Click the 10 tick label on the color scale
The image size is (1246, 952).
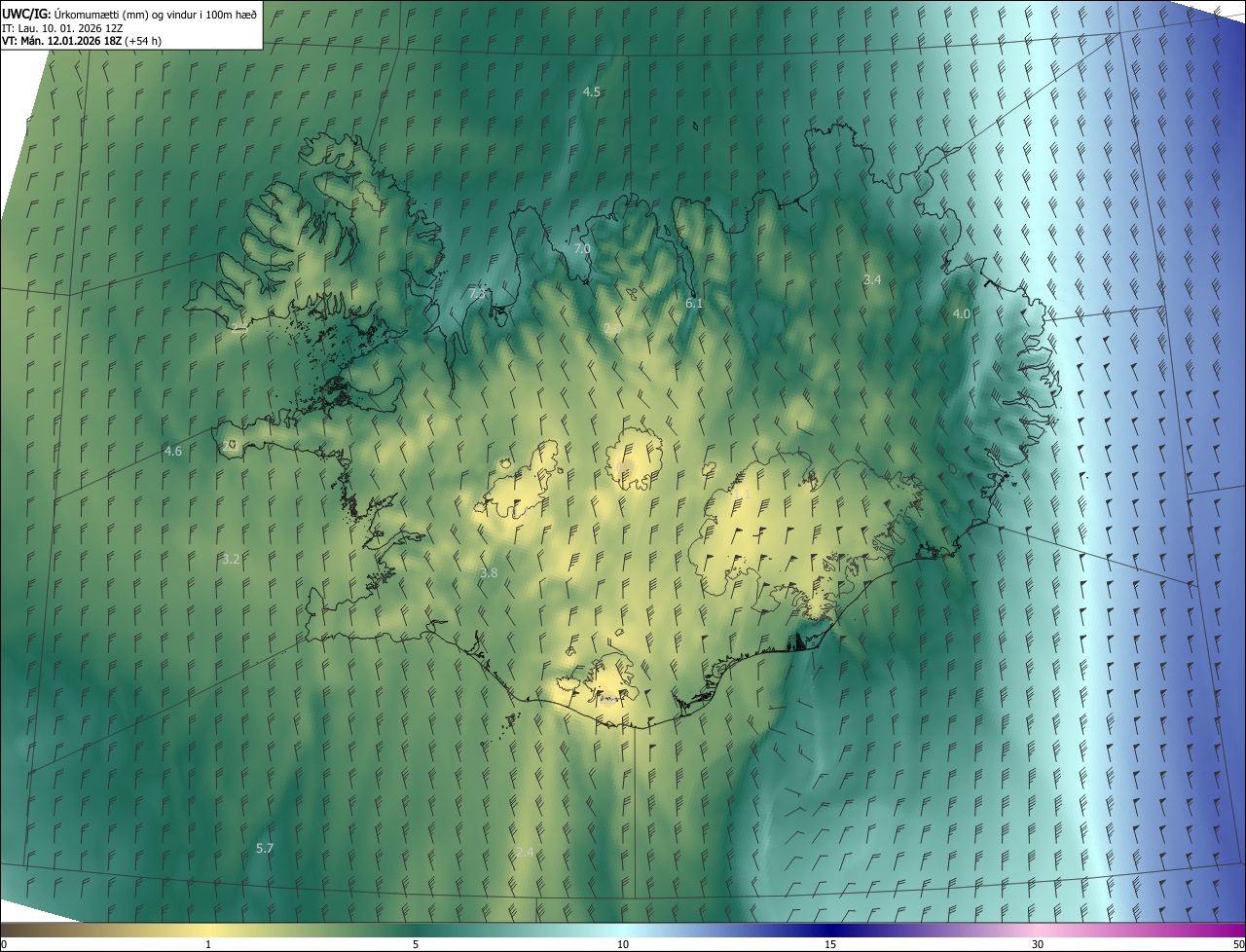point(623,944)
